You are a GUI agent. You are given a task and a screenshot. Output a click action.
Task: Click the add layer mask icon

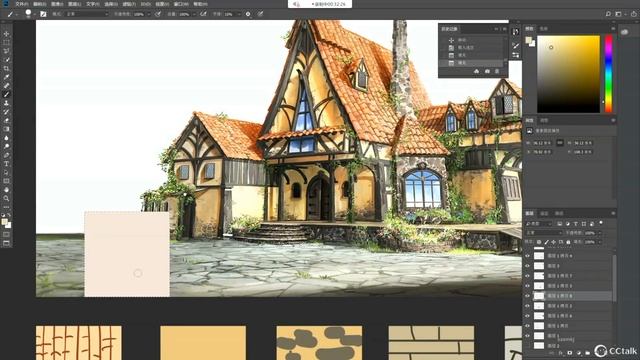pos(570,353)
